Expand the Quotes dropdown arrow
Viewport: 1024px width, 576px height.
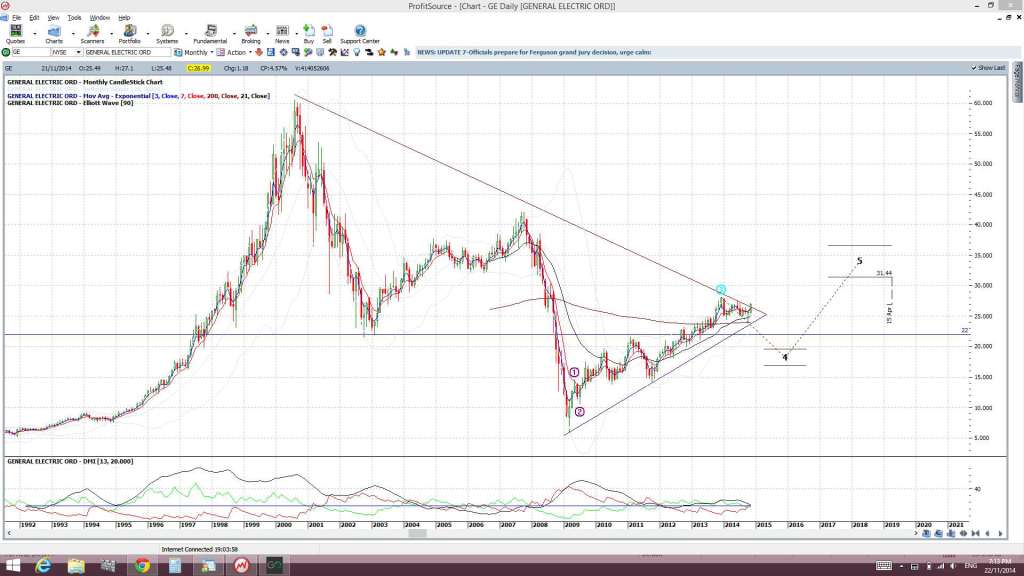(x=35, y=34)
